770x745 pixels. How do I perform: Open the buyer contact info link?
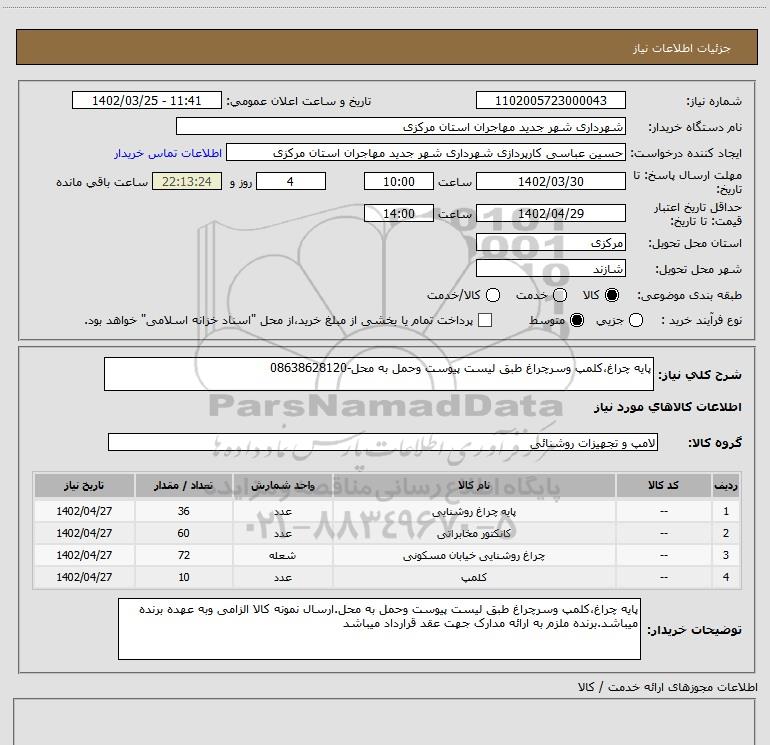168,153
